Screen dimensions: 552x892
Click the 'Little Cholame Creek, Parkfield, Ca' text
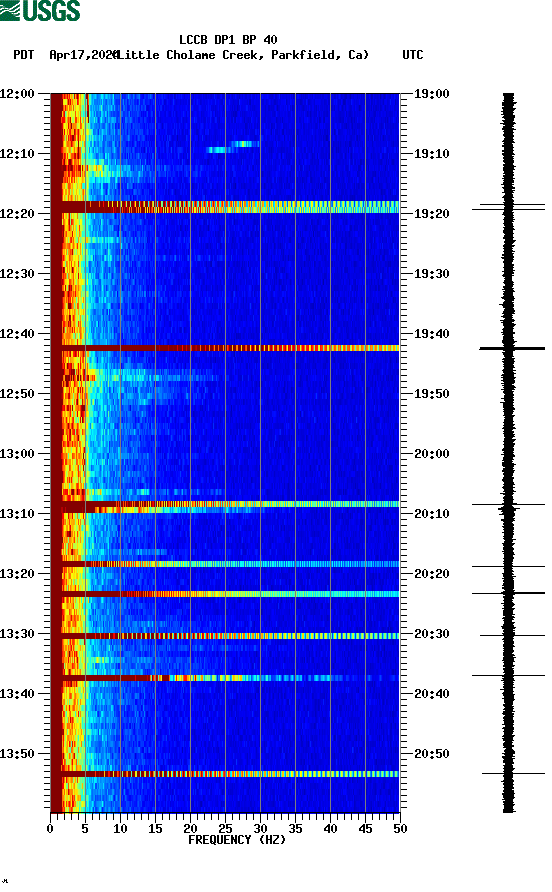244,55
